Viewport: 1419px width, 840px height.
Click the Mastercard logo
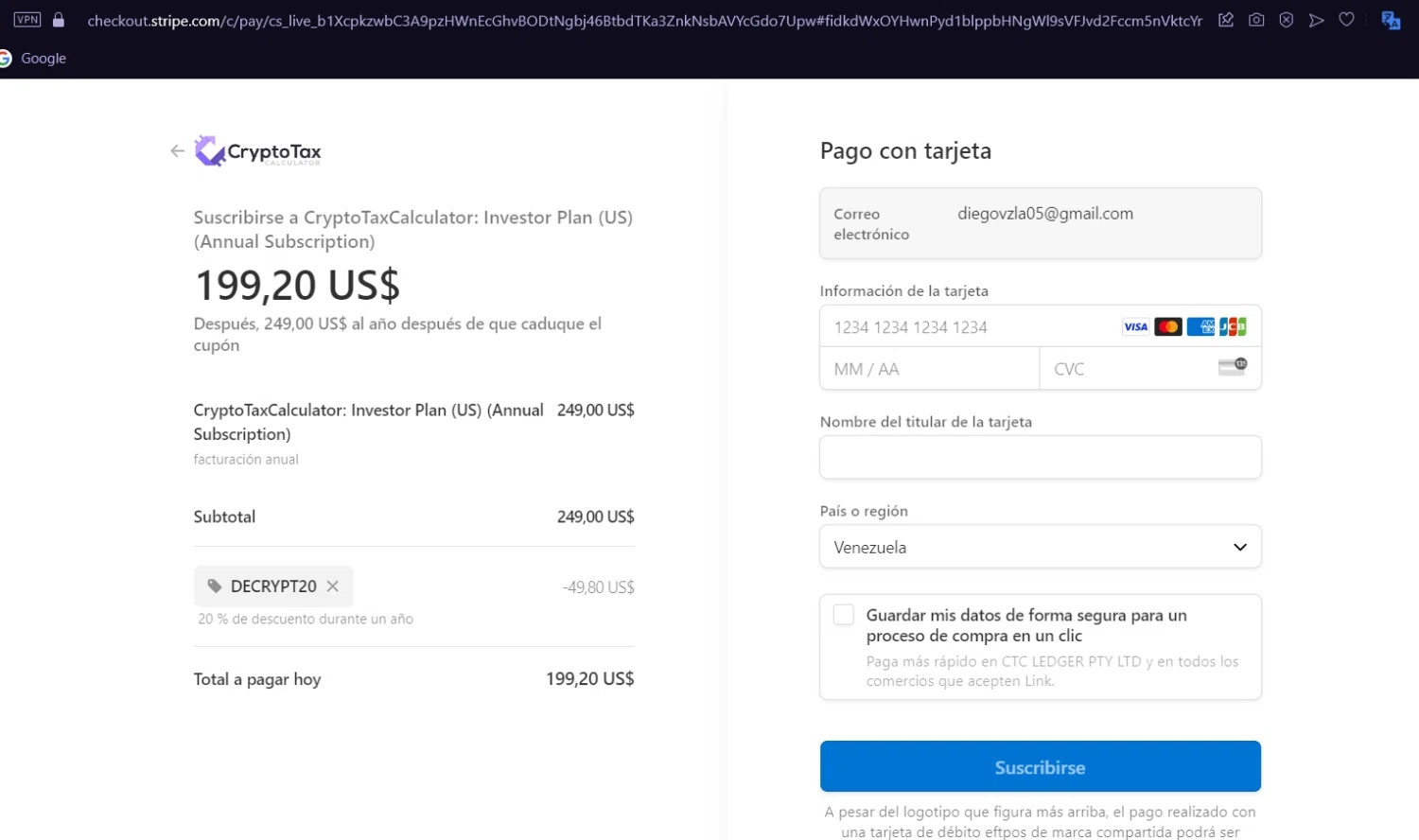pyautogui.click(x=1168, y=327)
